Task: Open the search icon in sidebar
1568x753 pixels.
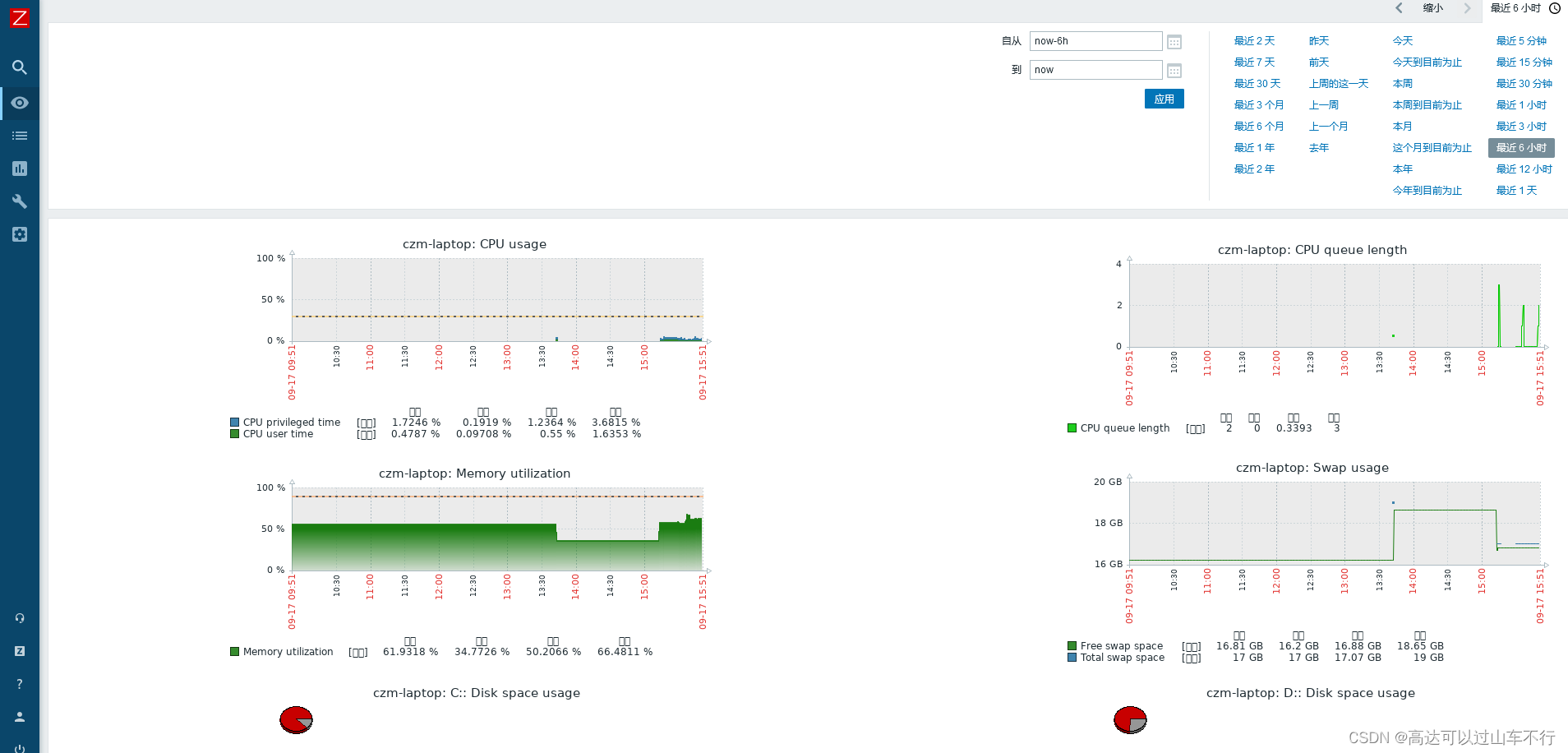Action: (x=19, y=67)
